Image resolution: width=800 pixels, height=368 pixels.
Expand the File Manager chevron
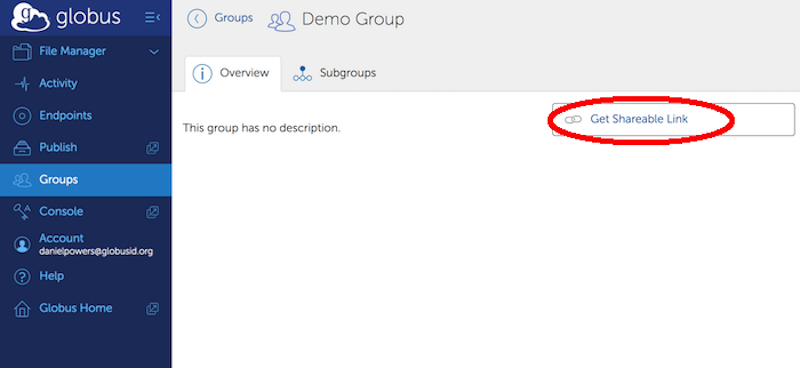tap(154, 52)
